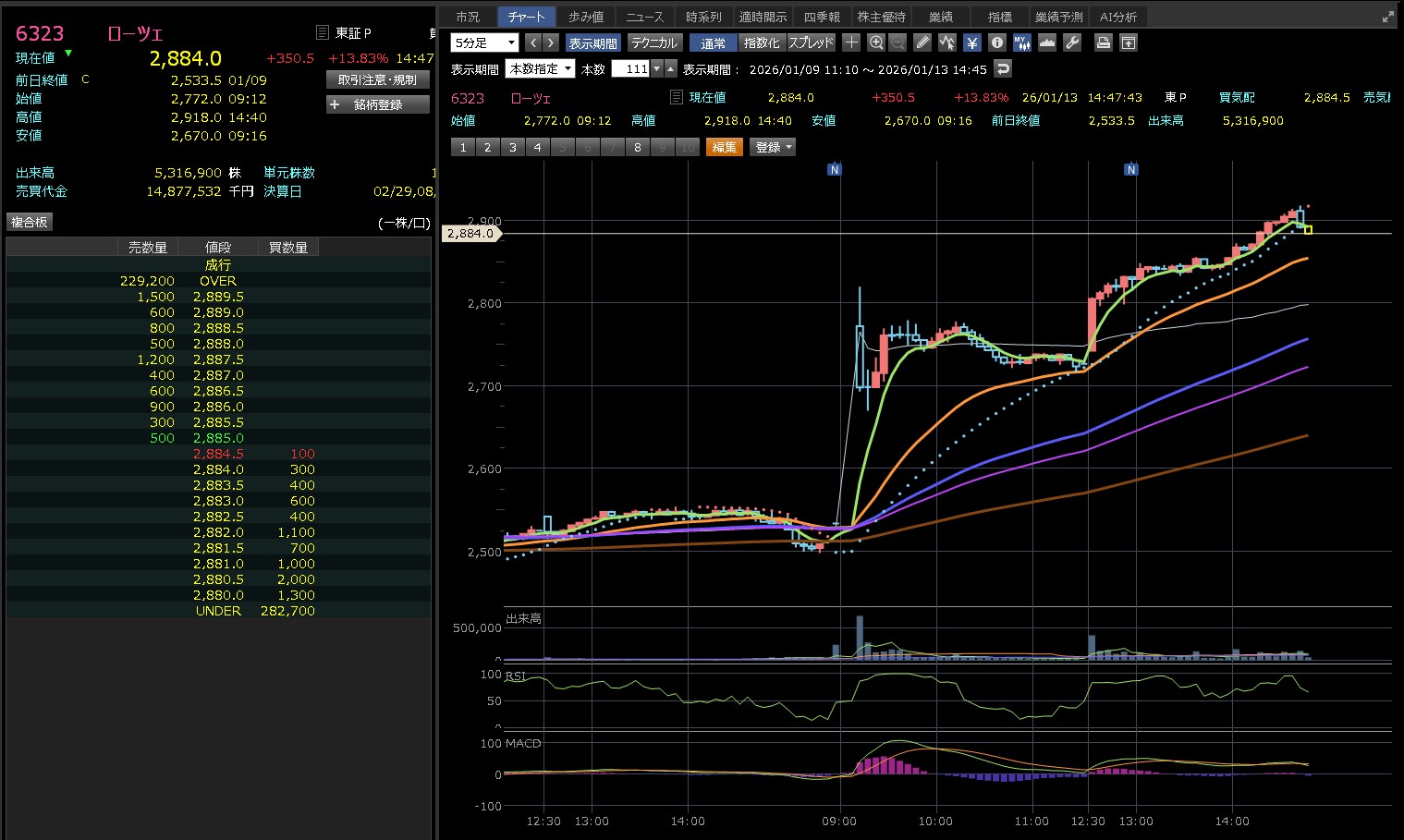Click the 本数 bar count input field
The width and height of the screenshot is (1404, 840).
(630, 69)
